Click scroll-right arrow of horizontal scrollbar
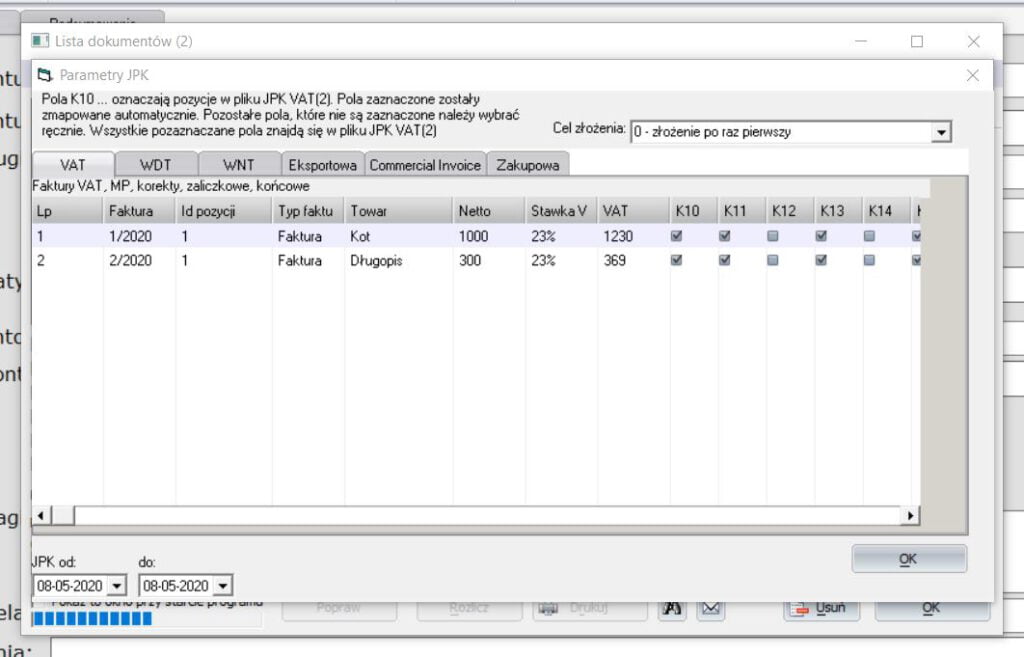Image resolution: width=1024 pixels, height=657 pixels. point(910,515)
